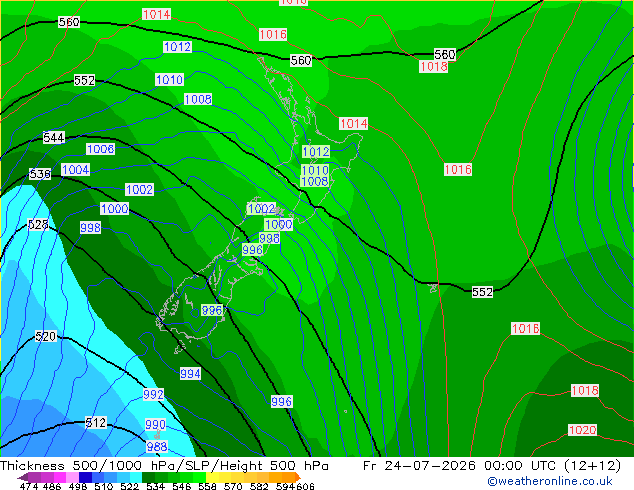Click the blue 1006 isobar label

[x=101, y=149]
